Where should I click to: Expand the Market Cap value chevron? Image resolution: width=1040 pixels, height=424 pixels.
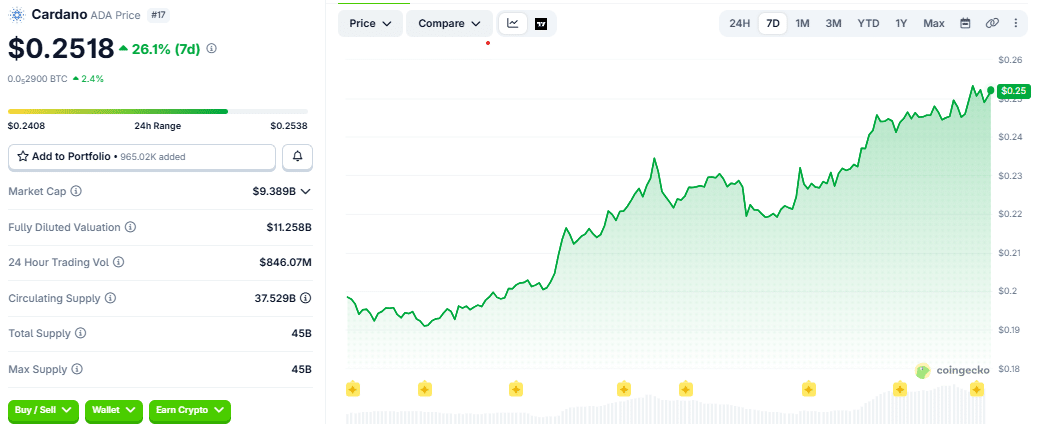(305, 191)
